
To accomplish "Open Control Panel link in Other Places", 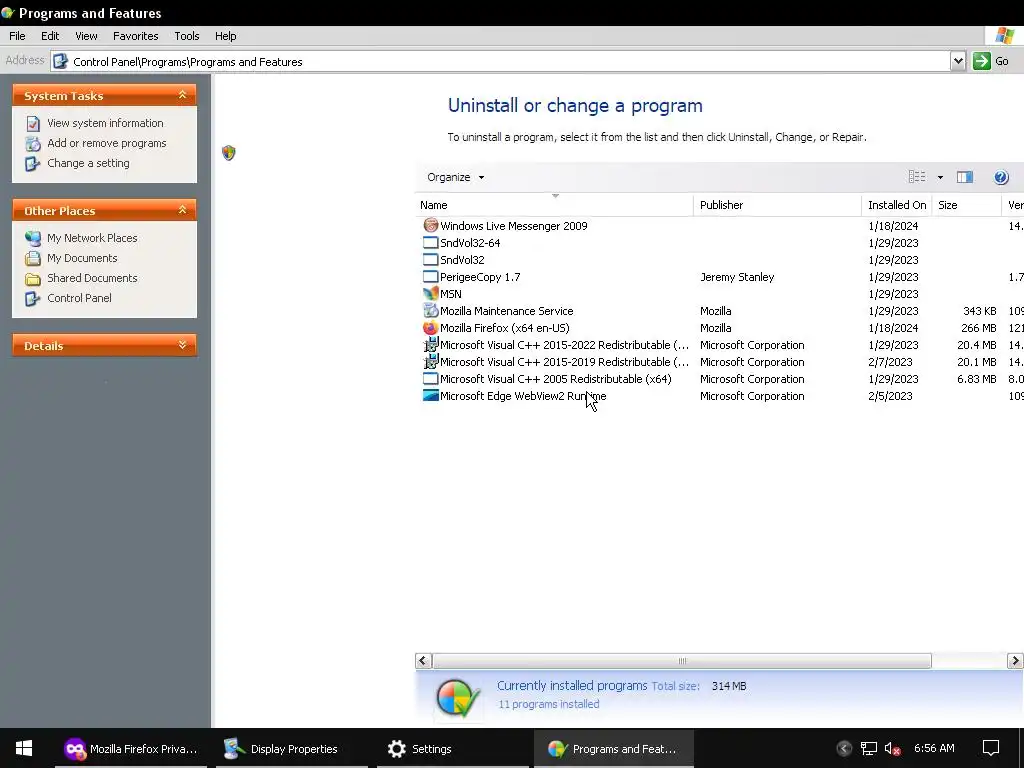I will [x=79, y=298].
